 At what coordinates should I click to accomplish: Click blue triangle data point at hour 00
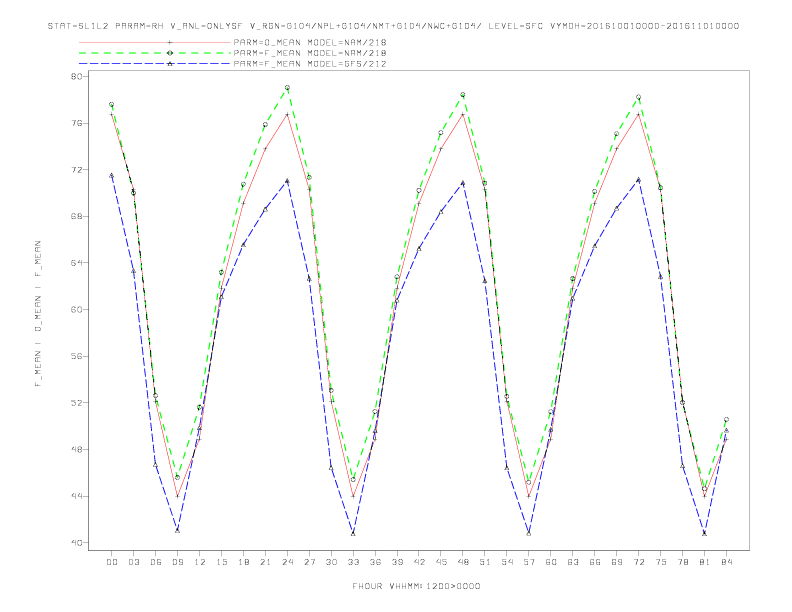pyautogui.click(x=112, y=176)
